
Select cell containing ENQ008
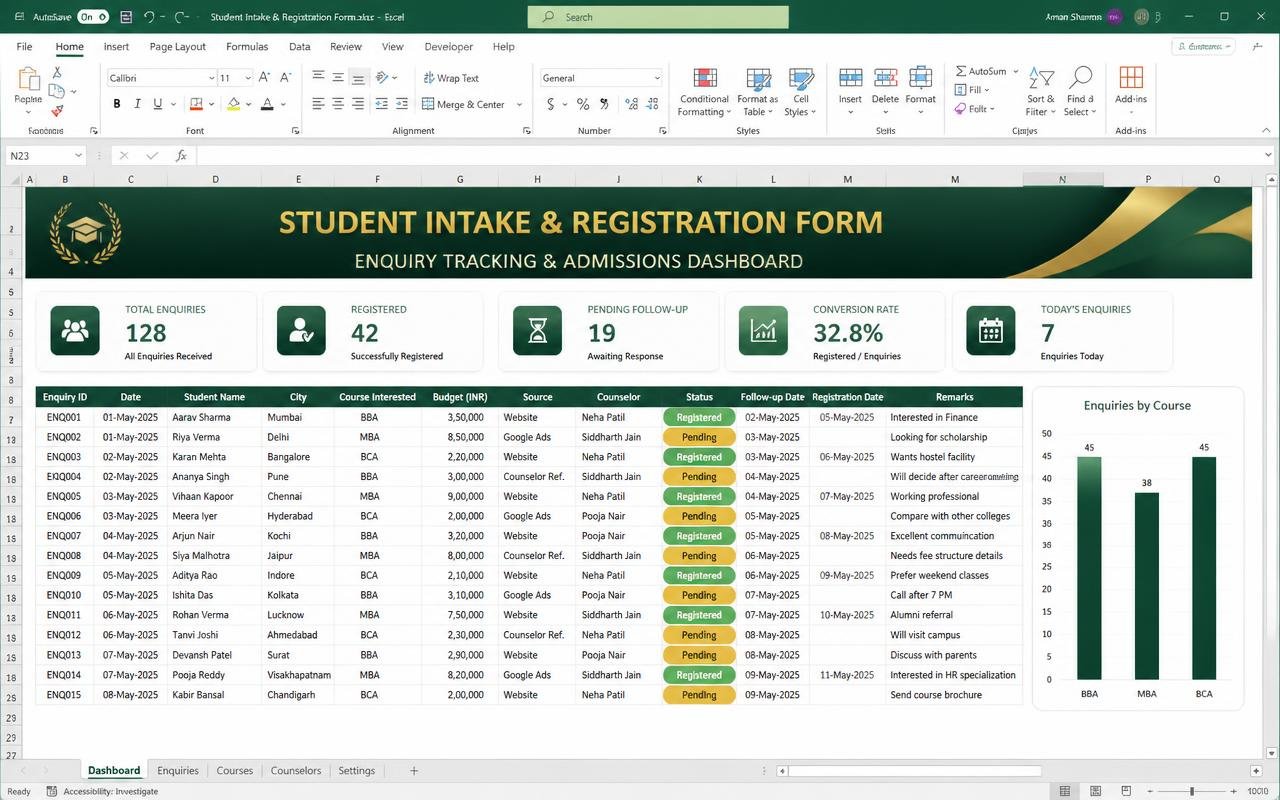pos(64,556)
